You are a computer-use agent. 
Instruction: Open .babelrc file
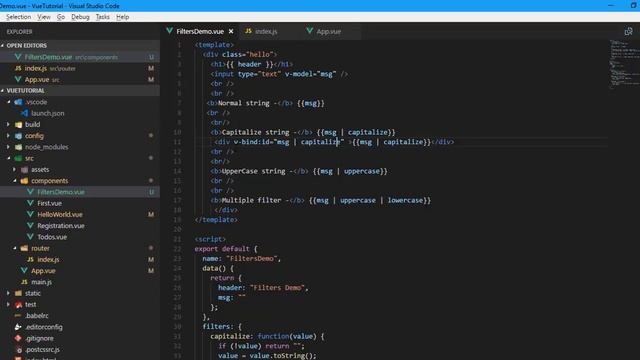click(37, 316)
